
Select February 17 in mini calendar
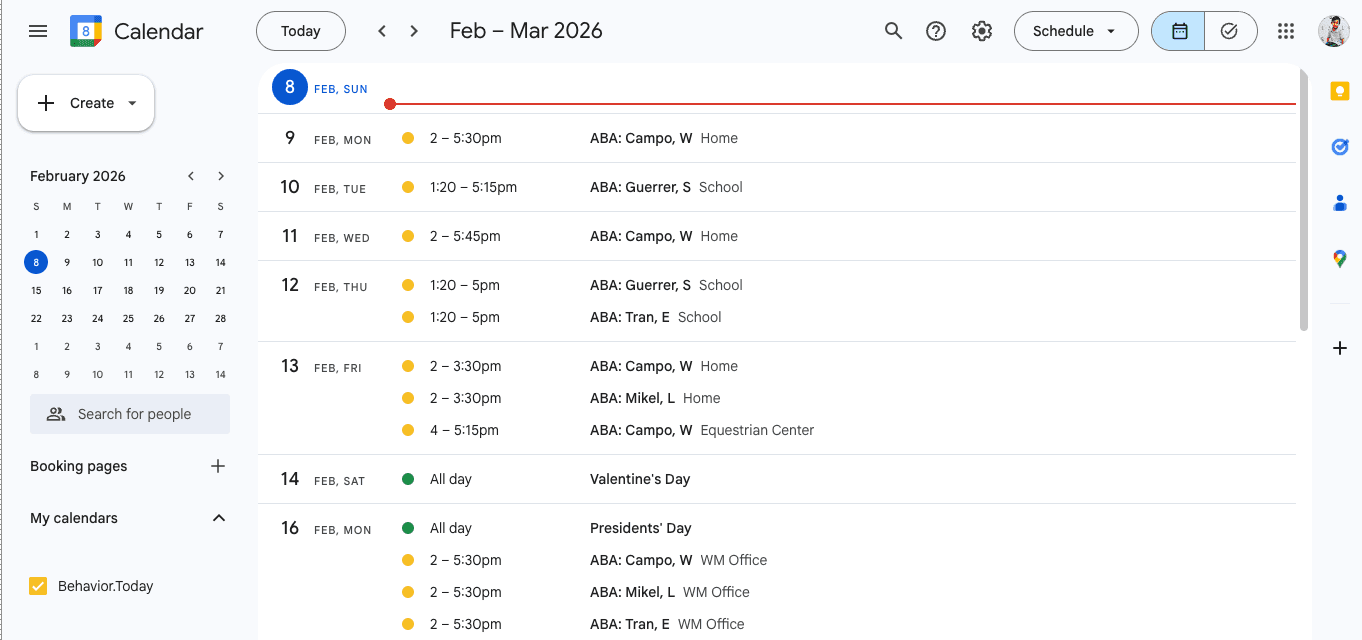pyautogui.click(x=98, y=291)
